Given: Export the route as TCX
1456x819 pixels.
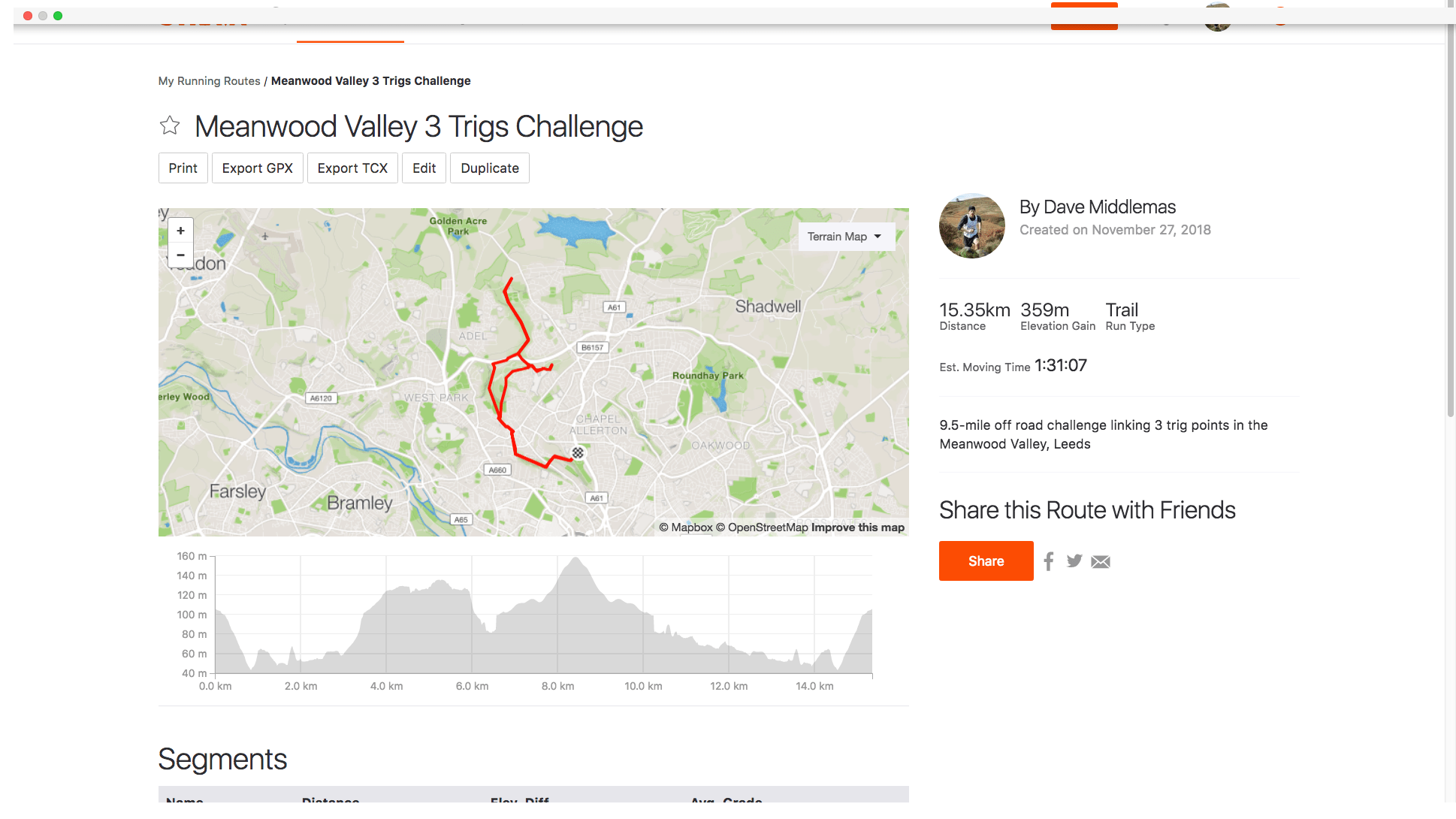Looking at the screenshot, I should [352, 168].
